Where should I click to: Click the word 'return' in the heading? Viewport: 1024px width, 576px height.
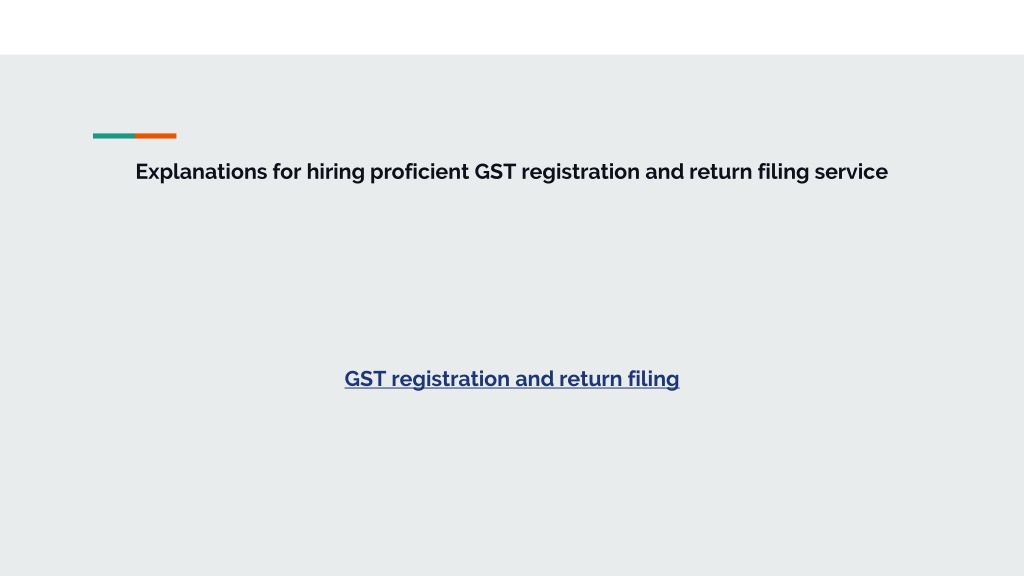coord(720,172)
